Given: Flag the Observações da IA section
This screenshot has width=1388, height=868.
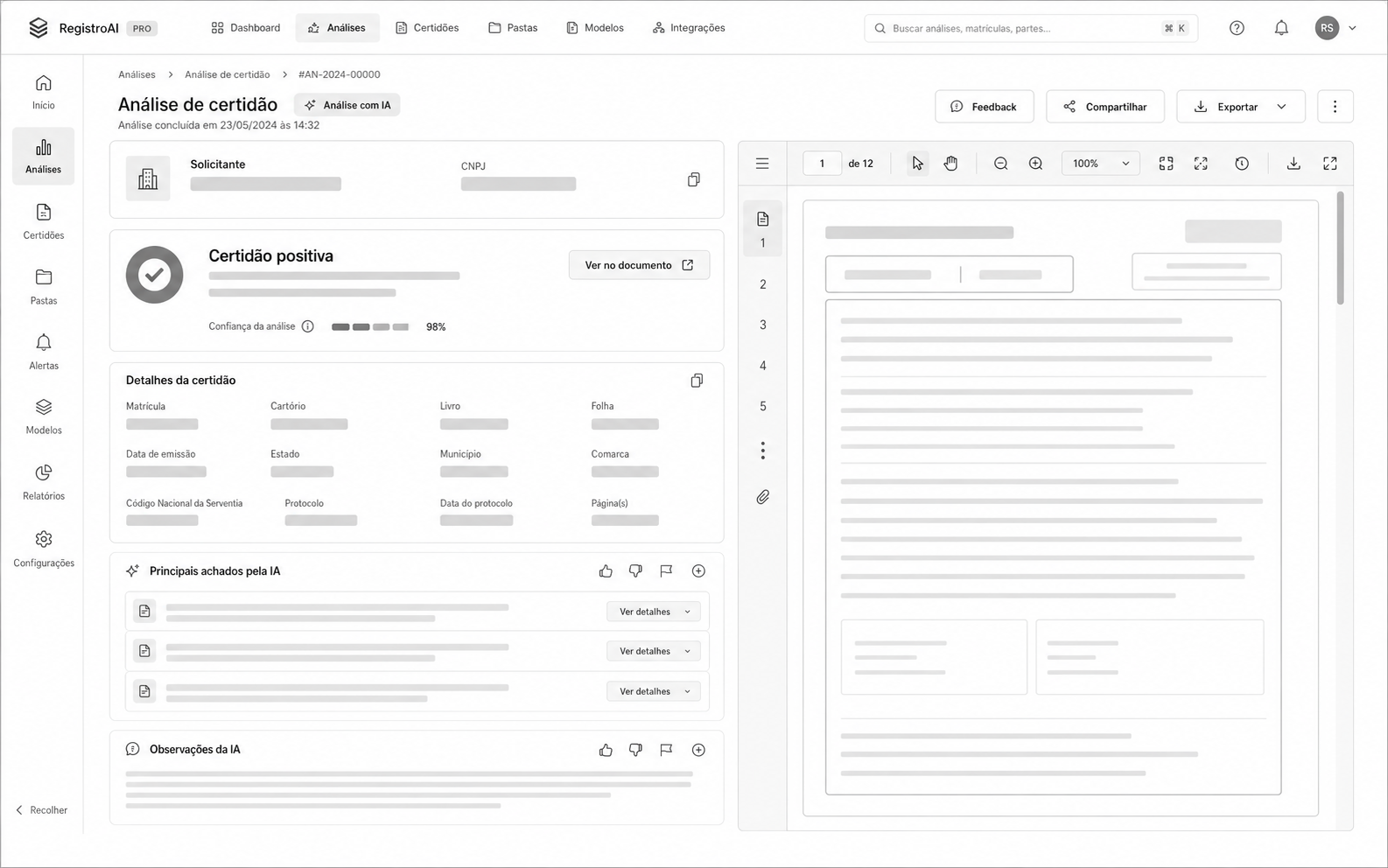Looking at the screenshot, I should (x=666, y=750).
